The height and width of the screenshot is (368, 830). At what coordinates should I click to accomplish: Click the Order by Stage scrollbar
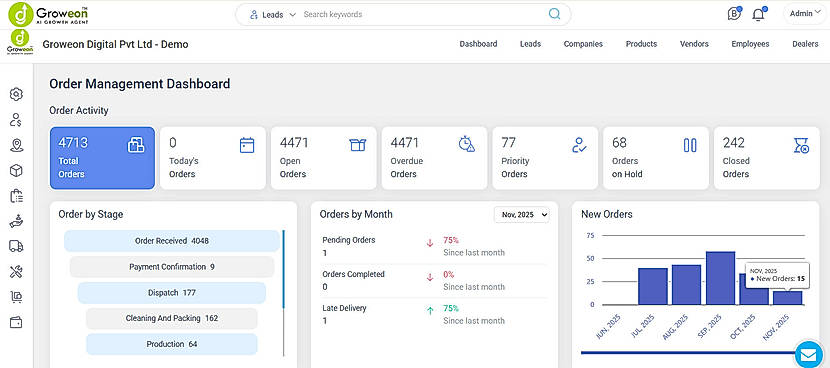[x=284, y=269]
